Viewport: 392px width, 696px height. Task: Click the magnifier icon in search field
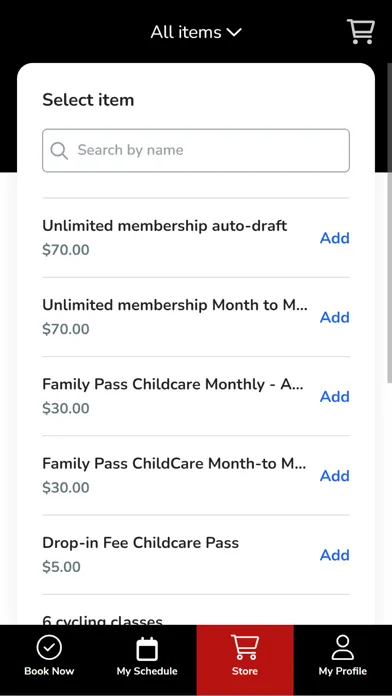tap(59, 150)
